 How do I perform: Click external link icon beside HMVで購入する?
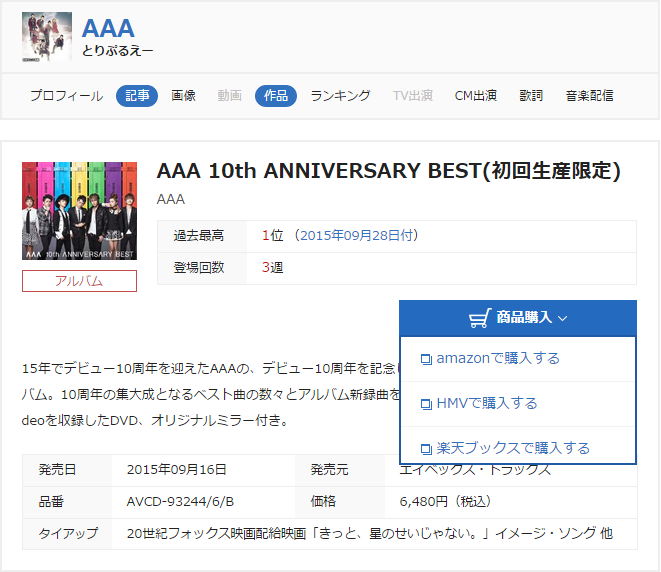click(x=426, y=405)
